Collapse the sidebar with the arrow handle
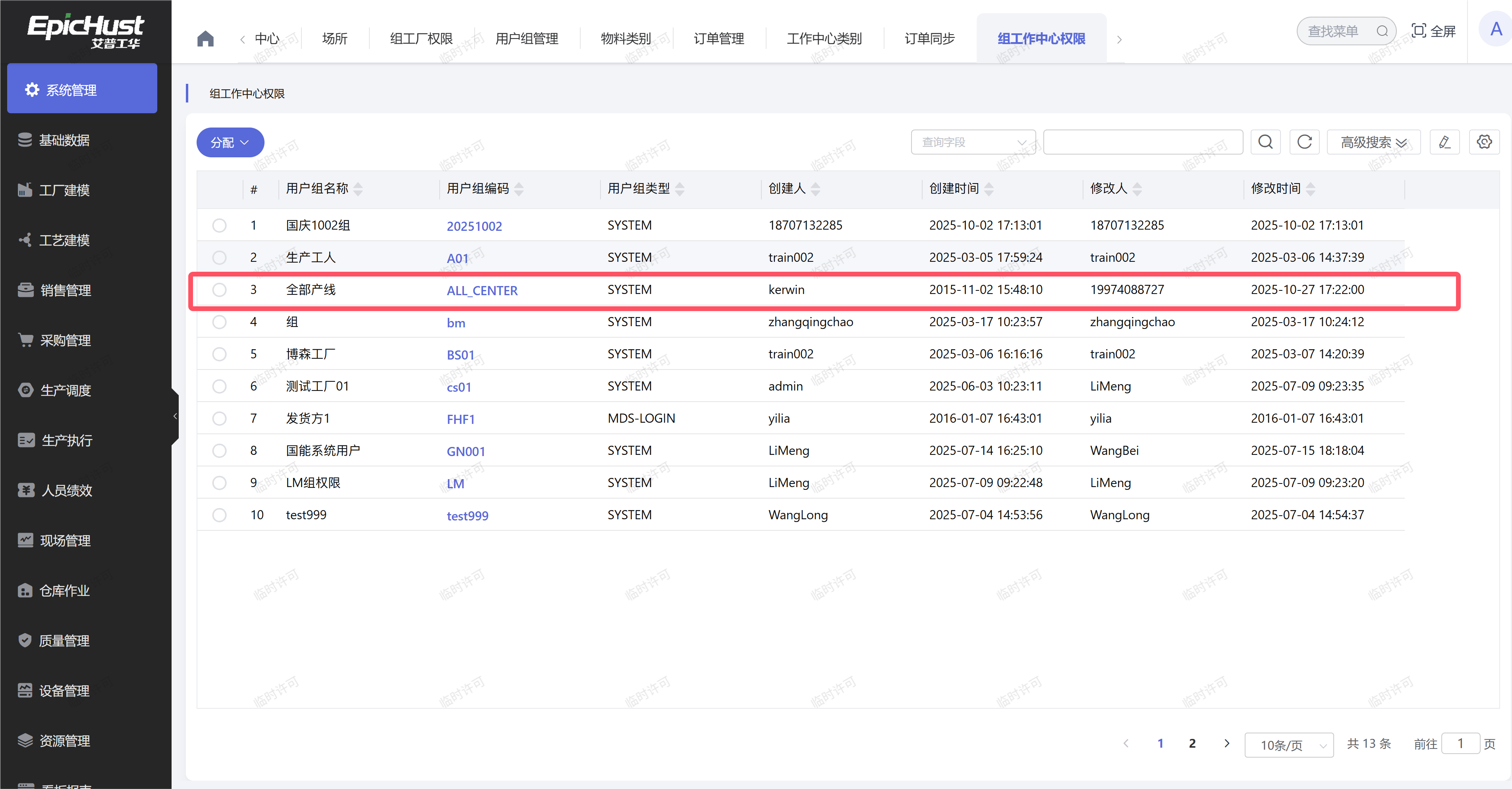The width and height of the screenshot is (1512, 789). tap(175, 416)
